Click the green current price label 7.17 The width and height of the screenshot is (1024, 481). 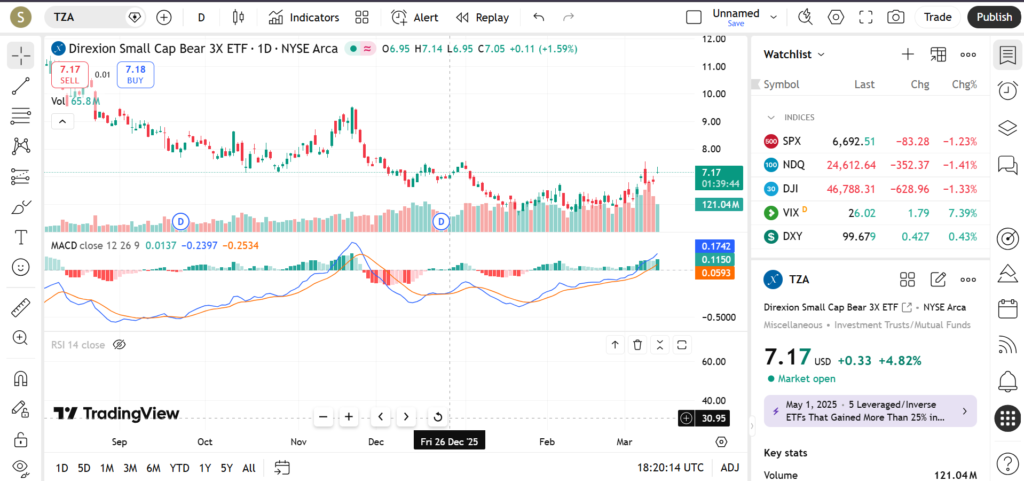click(x=712, y=172)
